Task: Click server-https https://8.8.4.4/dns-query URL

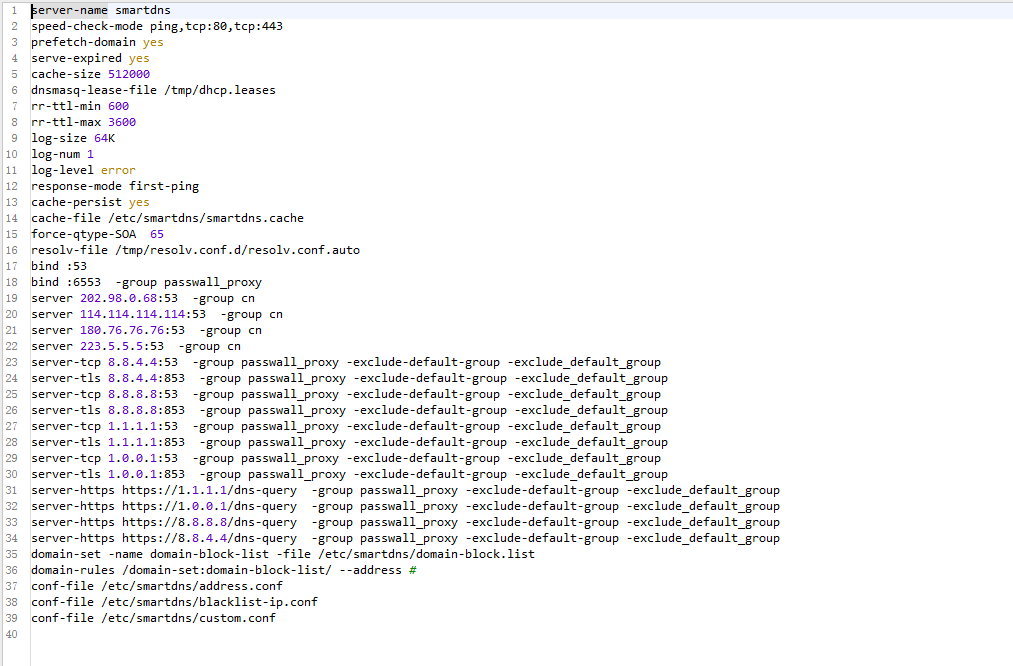Action: coord(209,538)
